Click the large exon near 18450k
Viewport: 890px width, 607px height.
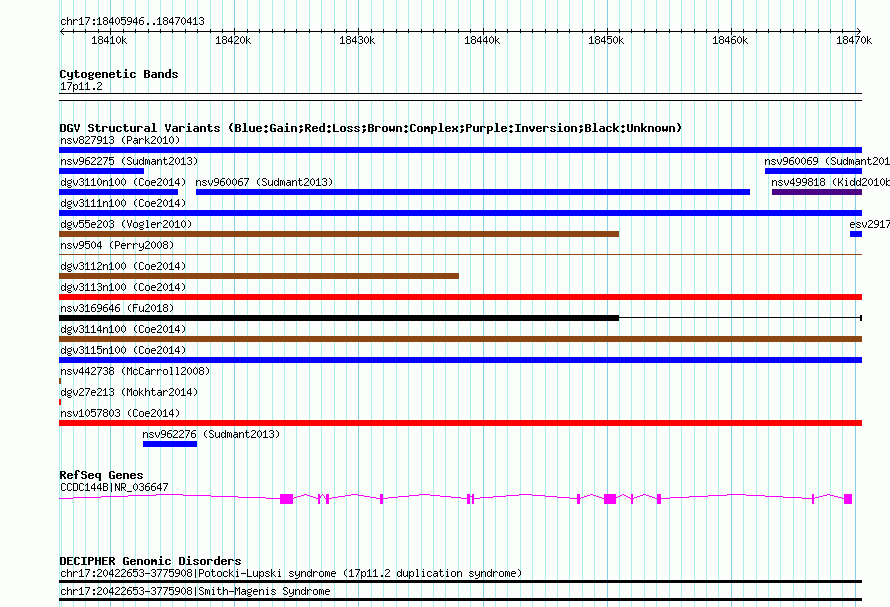(610, 499)
